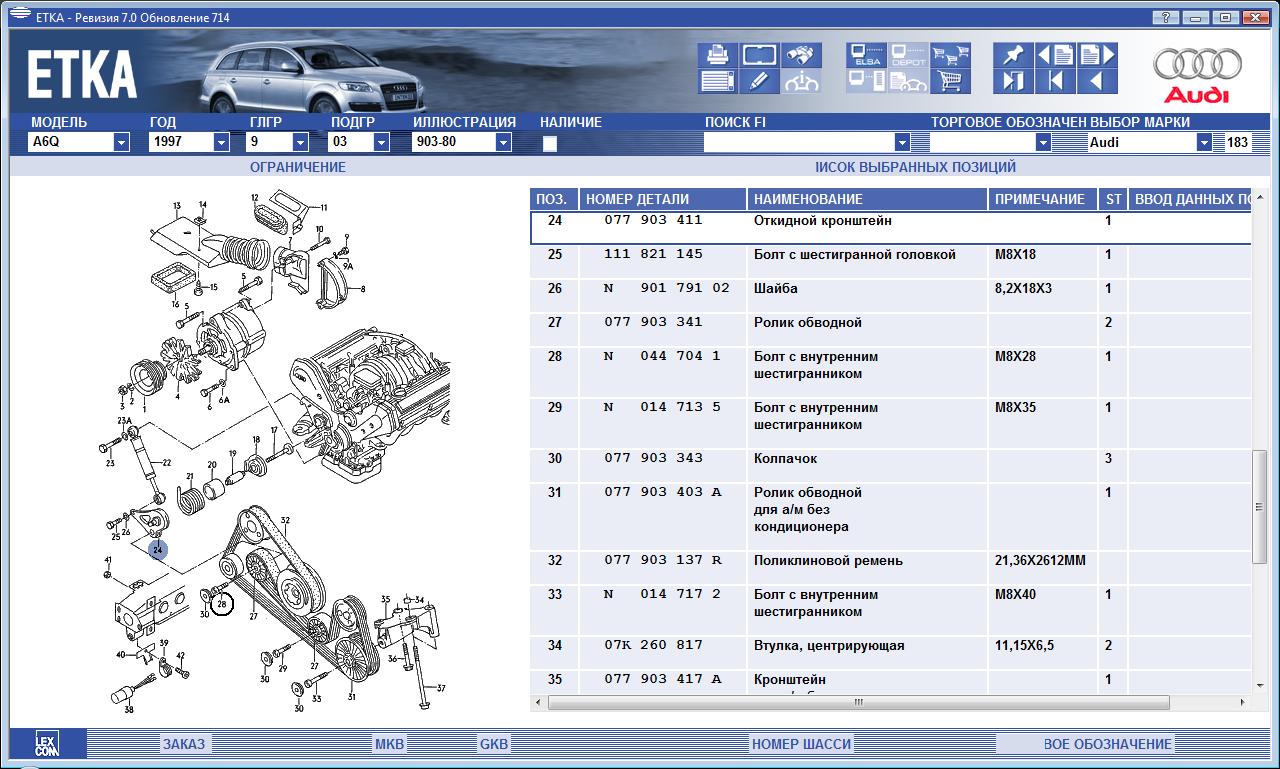Click the list view icon
The image size is (1280, 769).
click(x=719, y=81)
